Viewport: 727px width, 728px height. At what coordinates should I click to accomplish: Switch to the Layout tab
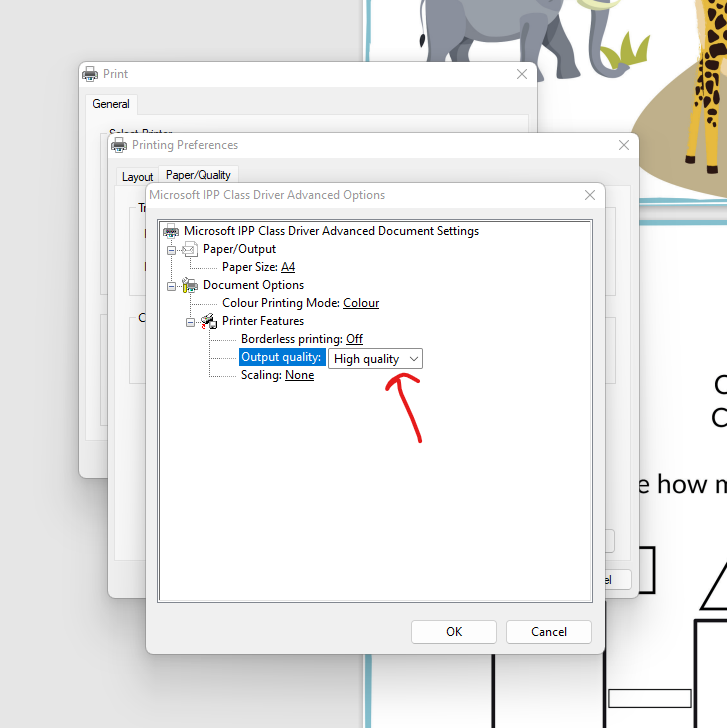pyautogui.click(x=137, y=177)
